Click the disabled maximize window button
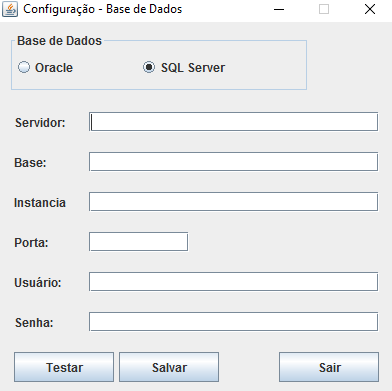This screenshot has height=391, width=392. click(x=324, y=9)
